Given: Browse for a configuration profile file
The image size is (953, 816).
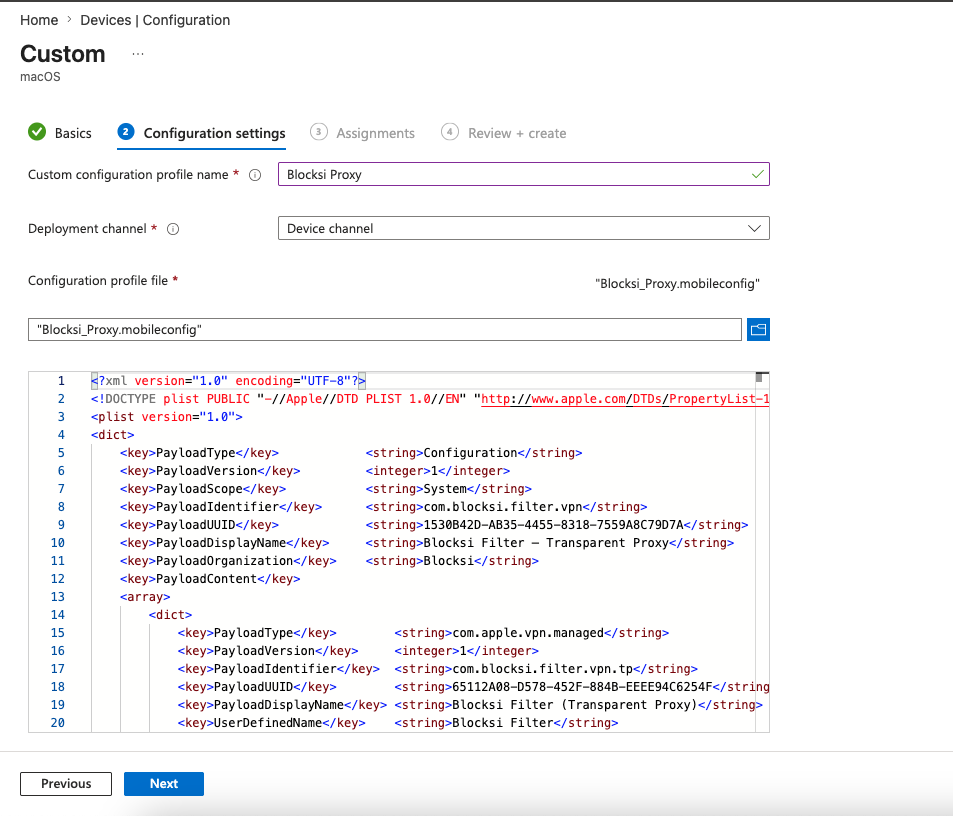Looking at the screenshot, I should pos(758,329).
